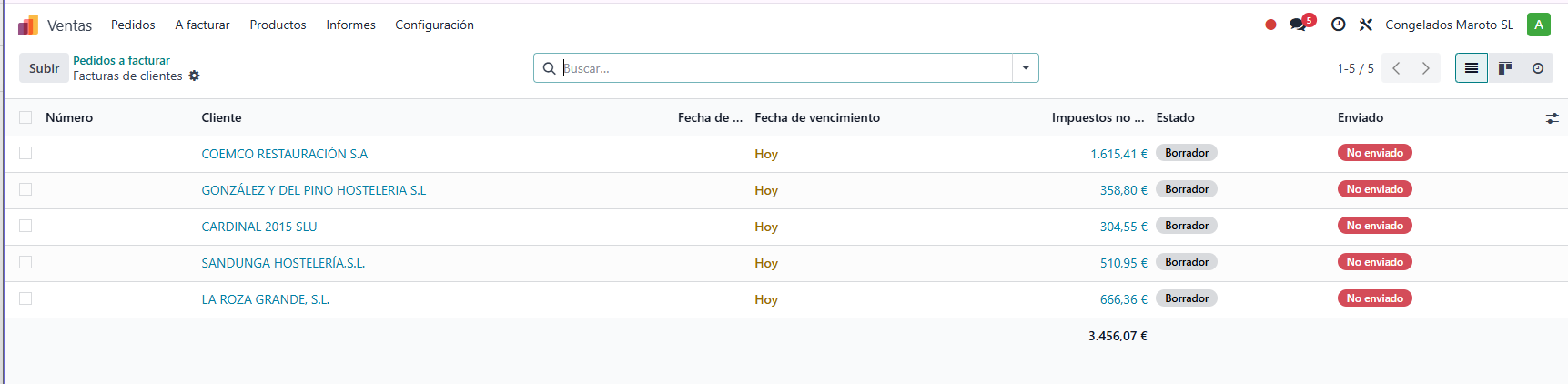Image resolution: width=1568 pixels, height=384 pixels.
Task: Go to the next page of records
Action: 1425,68
